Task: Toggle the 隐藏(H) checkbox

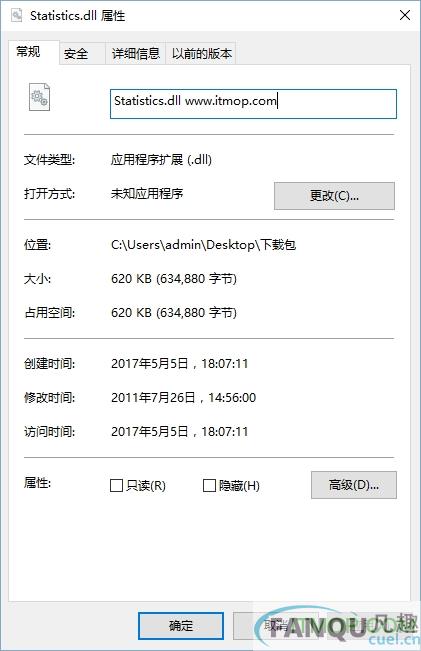Action: pos(209,485)
